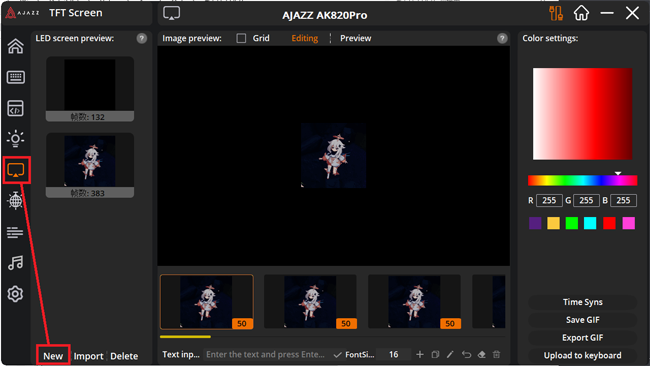
Task: Switch to Preview mode
Action: click(x=356, y=38)
